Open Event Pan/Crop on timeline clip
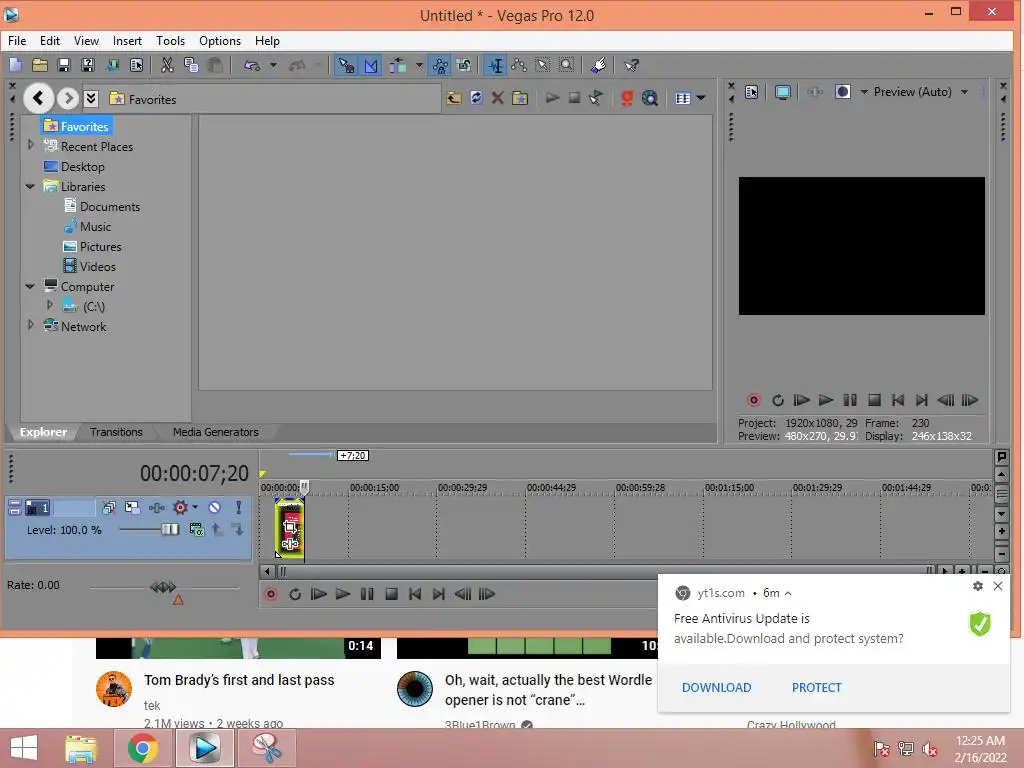Viewport: 1024px width, 768px height. tap(291, 527)
